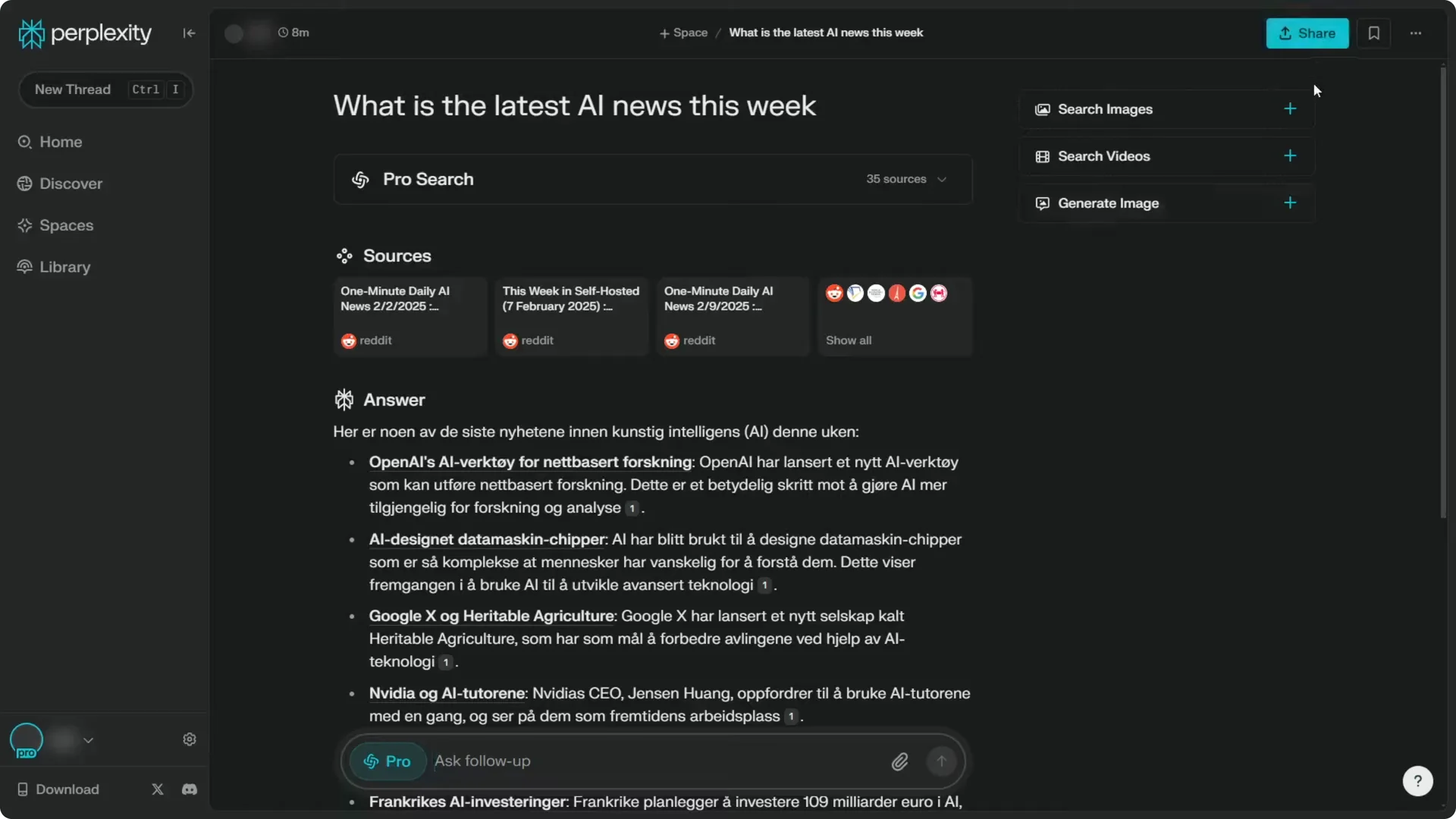Open the Discord community link
This screenshot has width=1456, height=819.
pos(189,789)
